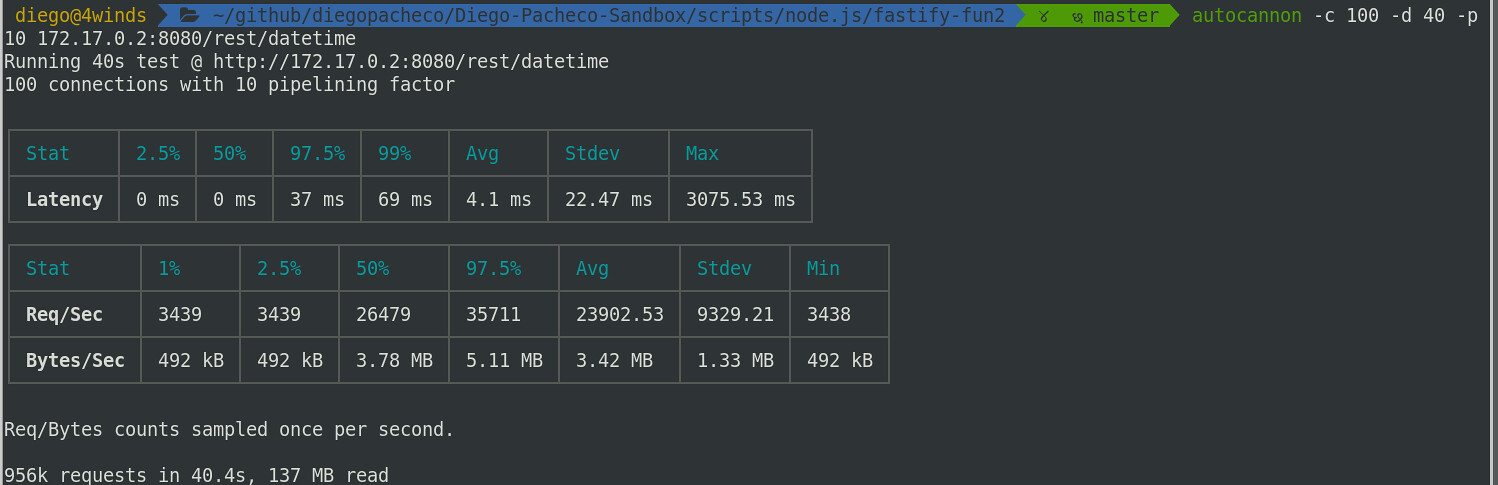The width and height of the screenshot is (1498, 485).
Task: Click the URL in the Running 40s test line
Action: 410,62
